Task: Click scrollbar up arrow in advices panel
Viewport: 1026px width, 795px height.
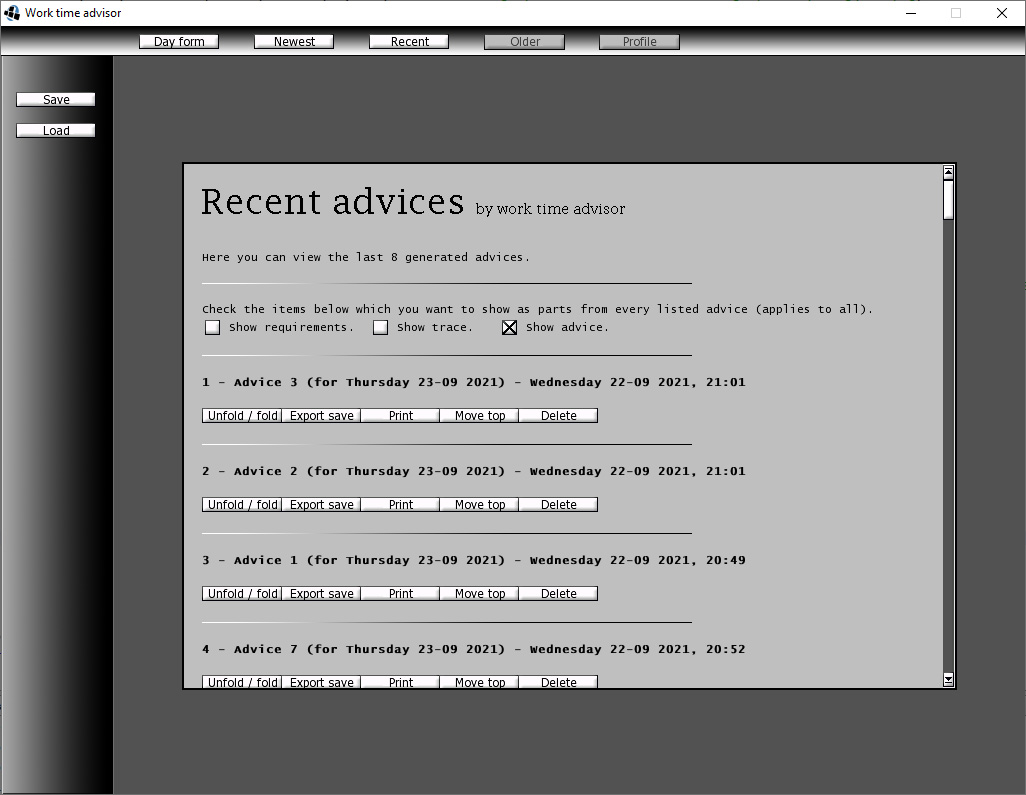Action: click(x=948, y=172)
